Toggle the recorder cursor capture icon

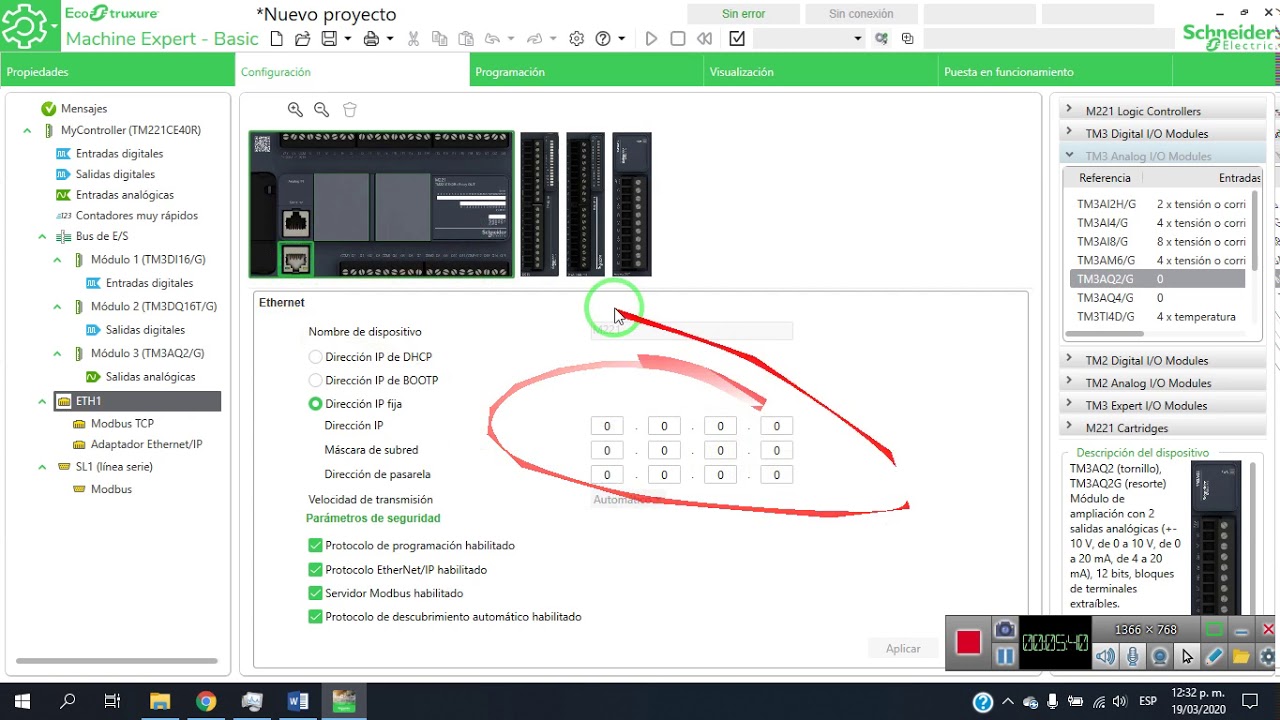click(x=1186, y=657)
